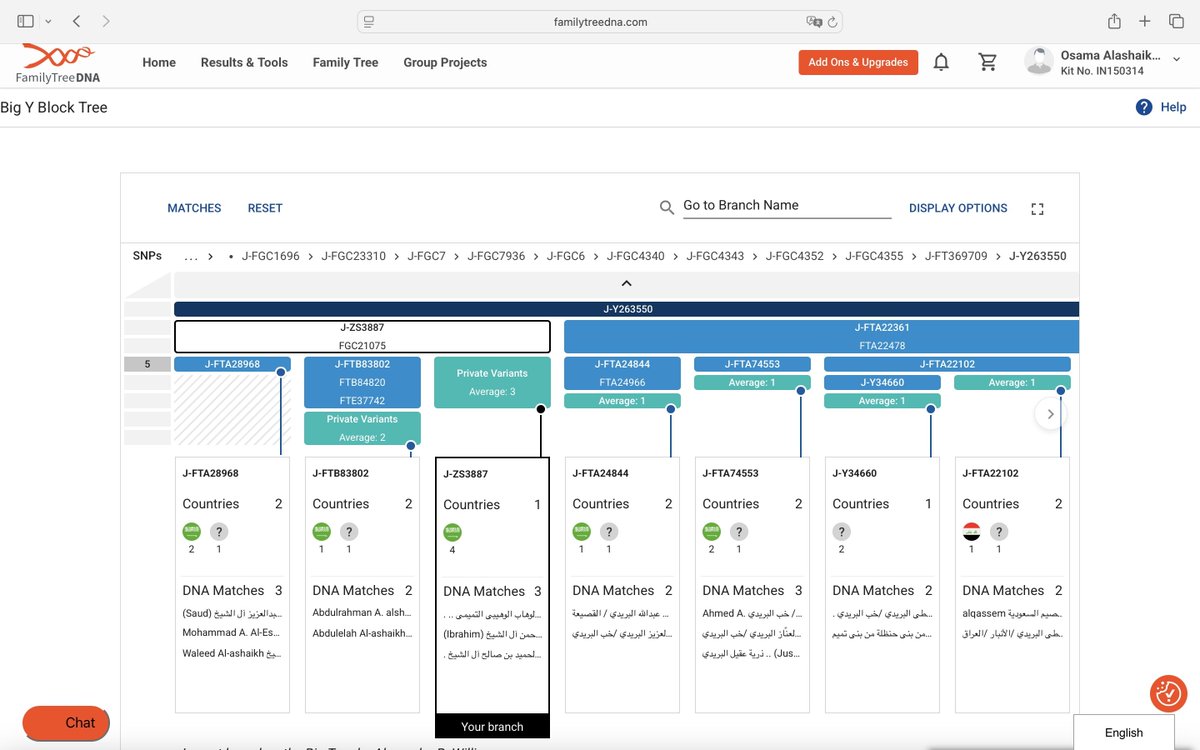Click unknown country icon in J-Y34660 card
This screenshot has width=1200, height=750.
[x=842, y=531]
